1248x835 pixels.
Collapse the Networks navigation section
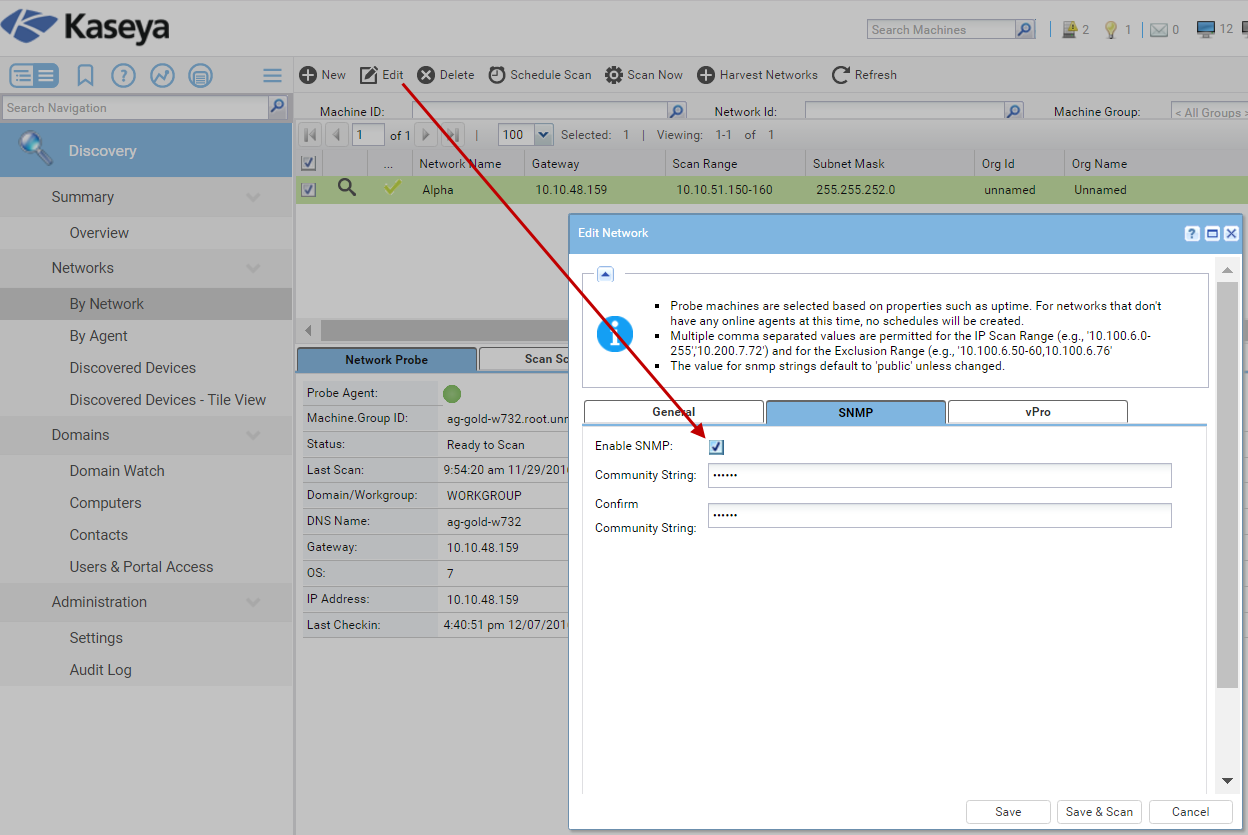(253, 268)
